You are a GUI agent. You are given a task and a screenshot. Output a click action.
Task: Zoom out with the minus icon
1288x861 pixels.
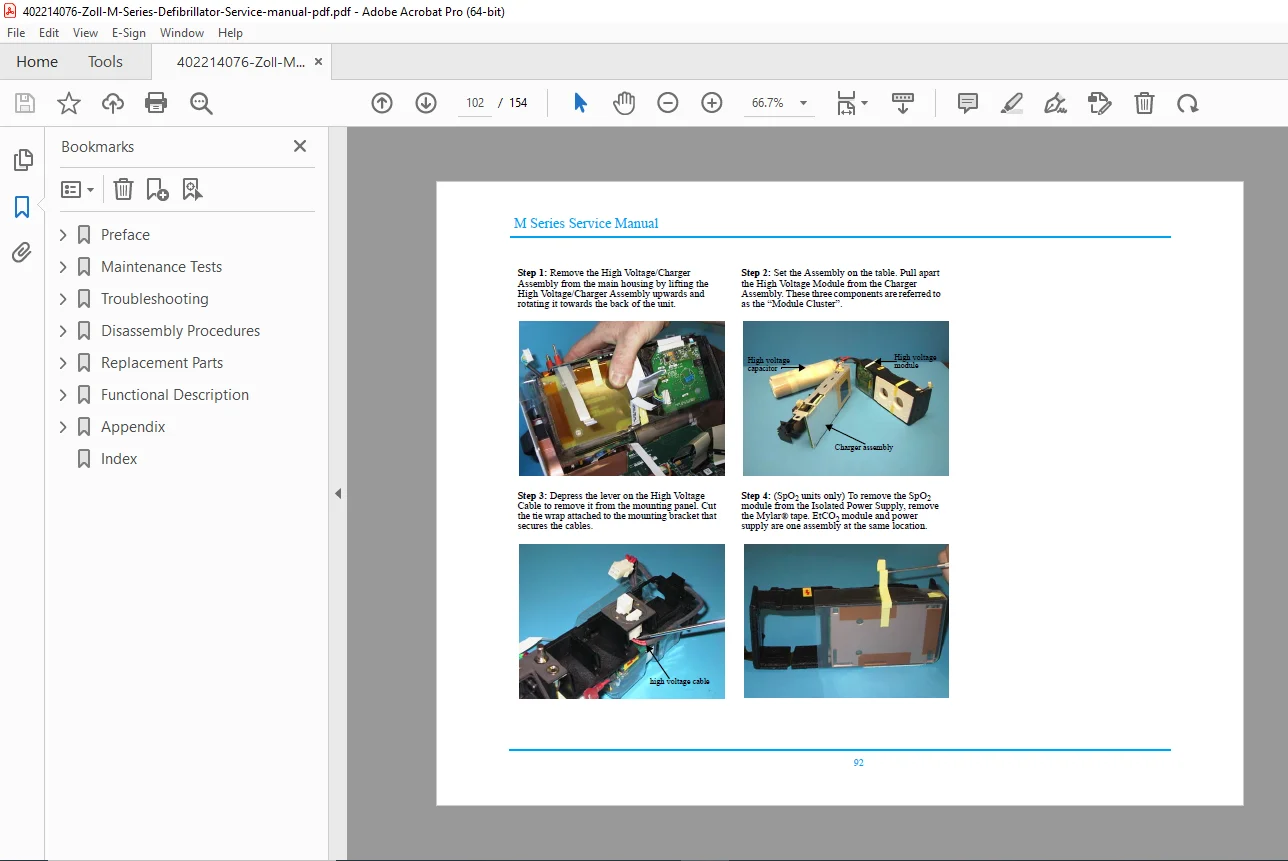[x=668, y=103]
